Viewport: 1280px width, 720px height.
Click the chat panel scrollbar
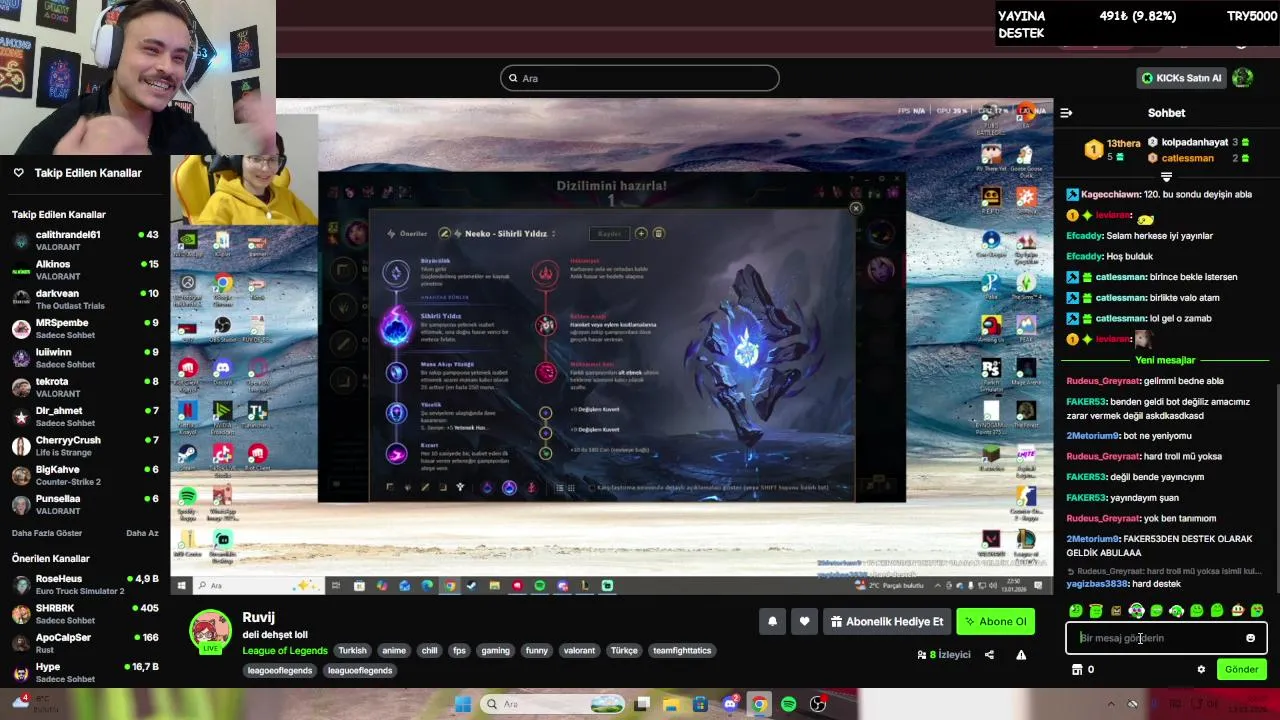(x=1276, y=490)
